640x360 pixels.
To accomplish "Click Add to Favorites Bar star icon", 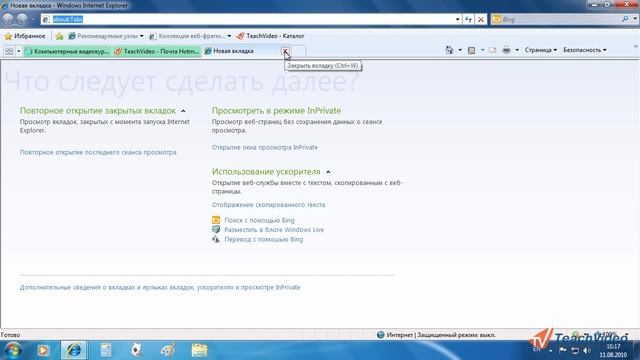I will point(60,36).
